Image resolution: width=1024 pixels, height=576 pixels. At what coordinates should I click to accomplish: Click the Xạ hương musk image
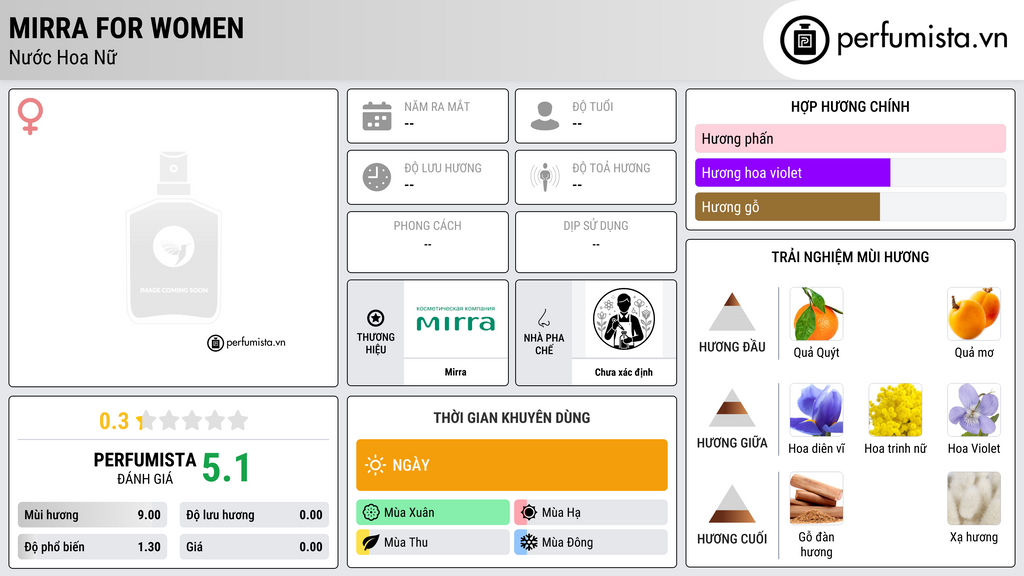[x=974, y=499]
